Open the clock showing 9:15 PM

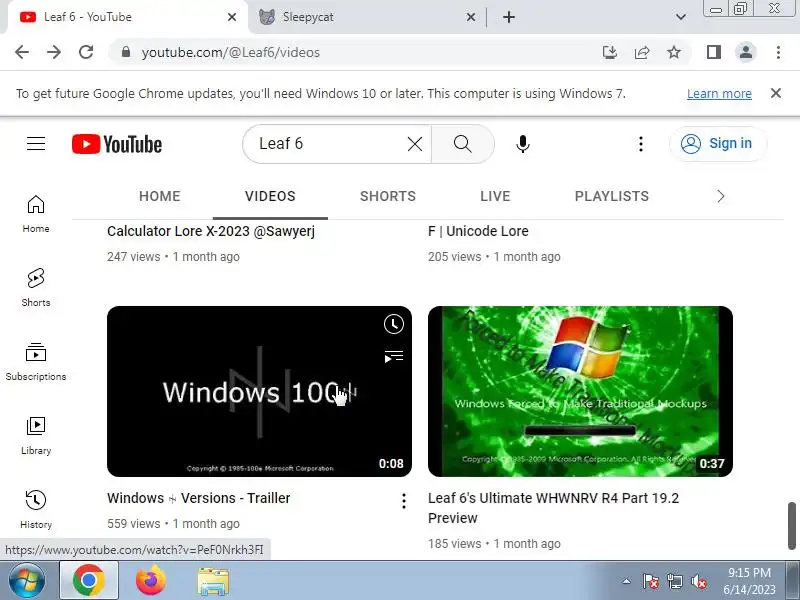[x=749, y=581]
